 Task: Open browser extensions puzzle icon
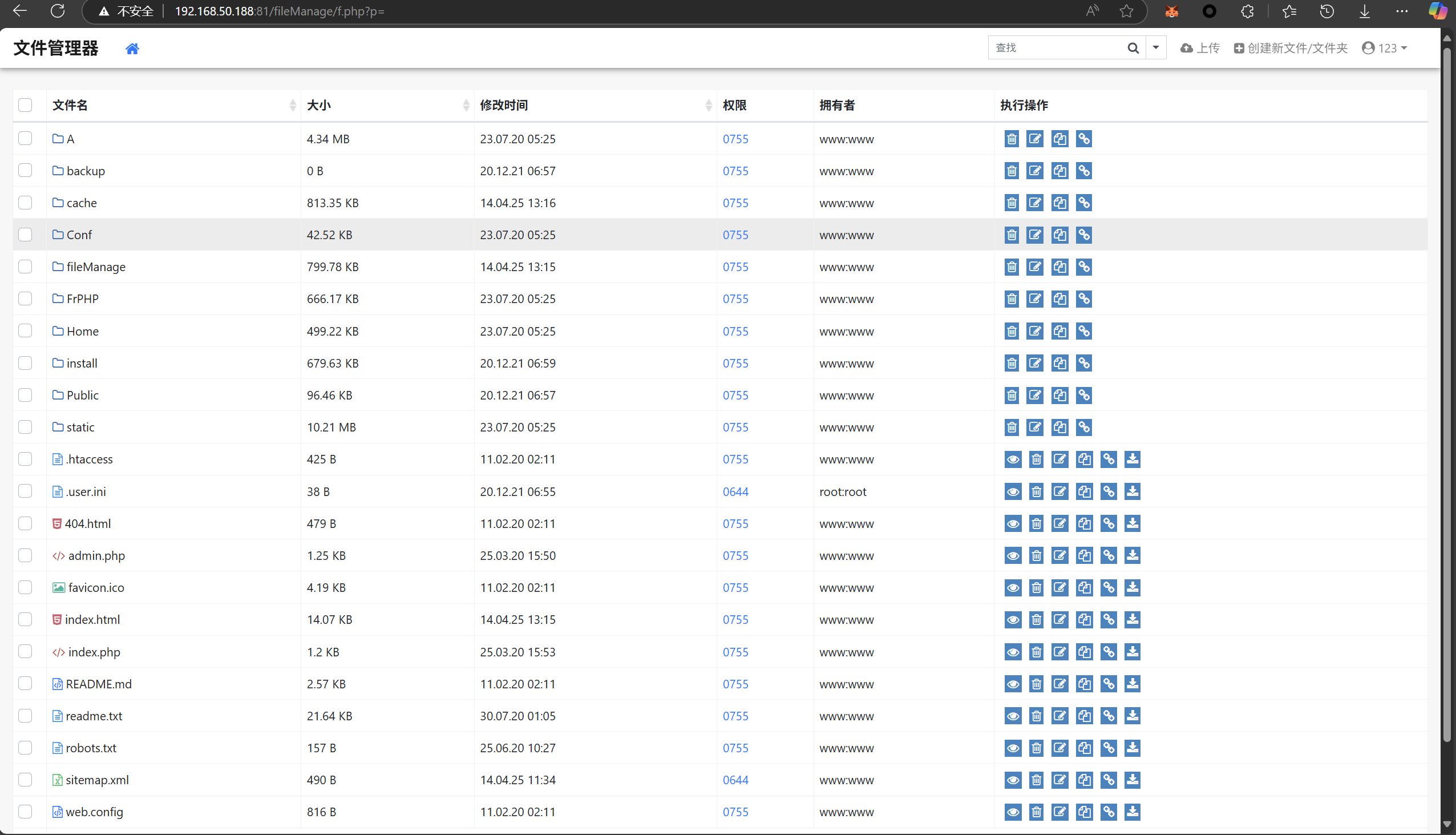pyautogui.click(x=1247, y=11)
